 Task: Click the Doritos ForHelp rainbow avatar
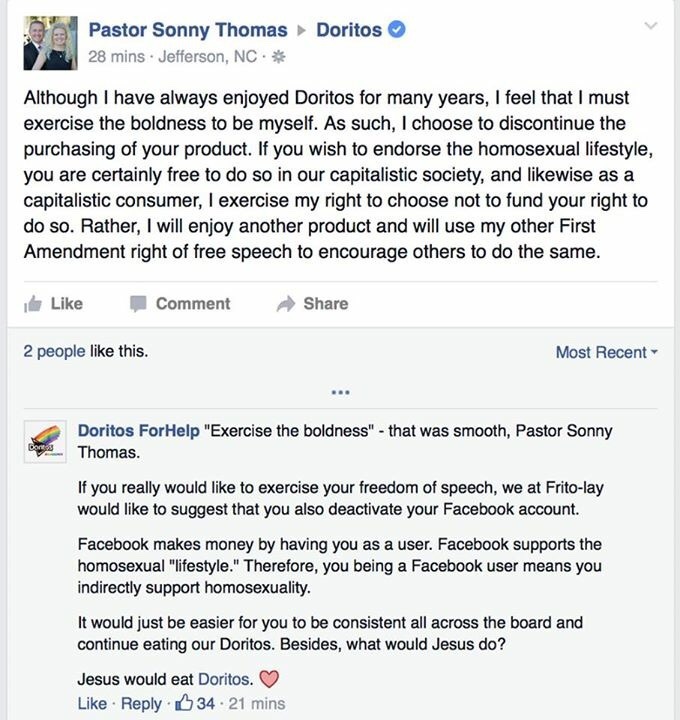[47, 444]
